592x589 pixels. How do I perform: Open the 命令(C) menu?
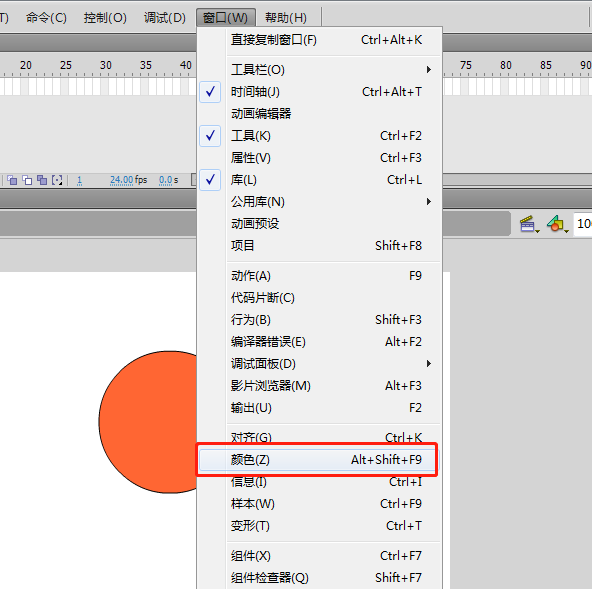coord(46,18)
